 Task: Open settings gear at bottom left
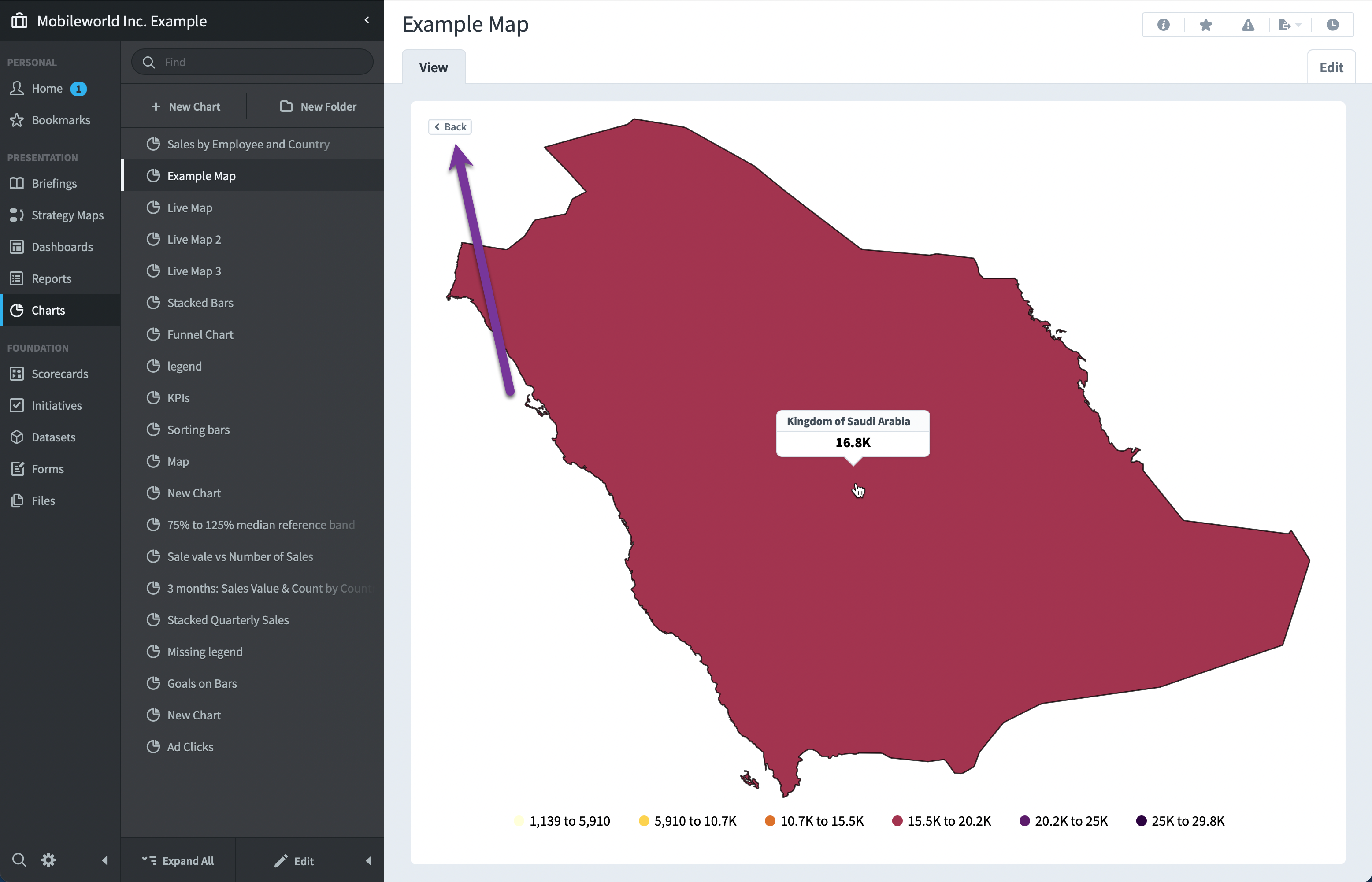[x=48, y=860]
